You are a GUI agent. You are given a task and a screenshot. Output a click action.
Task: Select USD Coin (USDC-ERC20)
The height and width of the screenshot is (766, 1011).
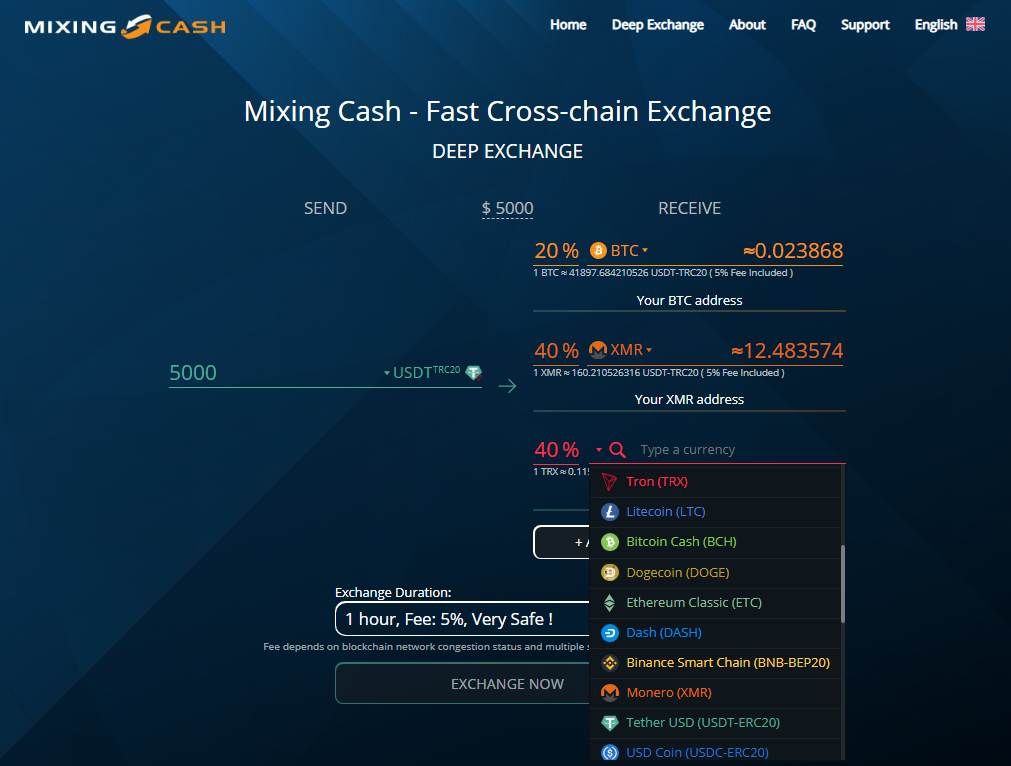click(716, 752)
